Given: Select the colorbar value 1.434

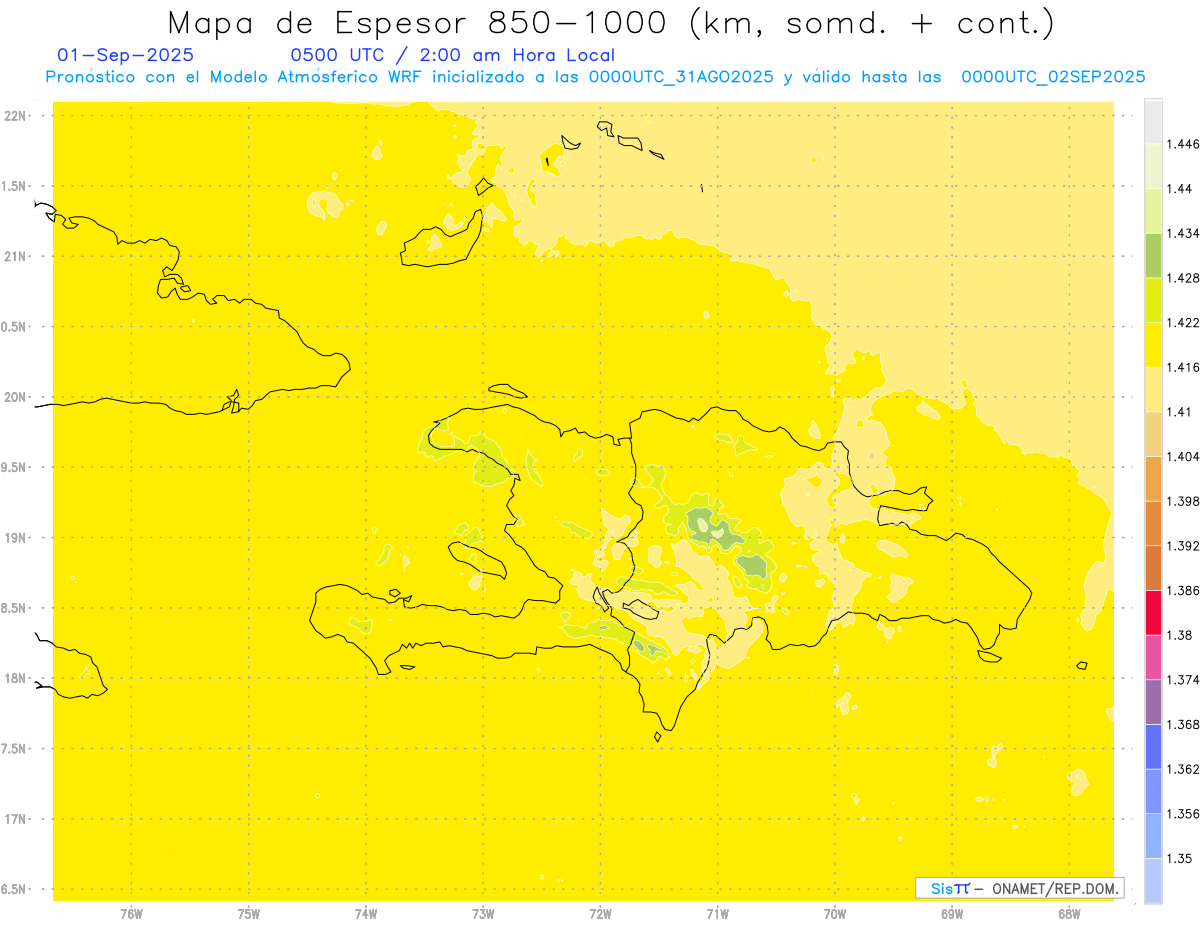Looking at the screenshot, I should pyautogui.click(x=1183, y=233).
